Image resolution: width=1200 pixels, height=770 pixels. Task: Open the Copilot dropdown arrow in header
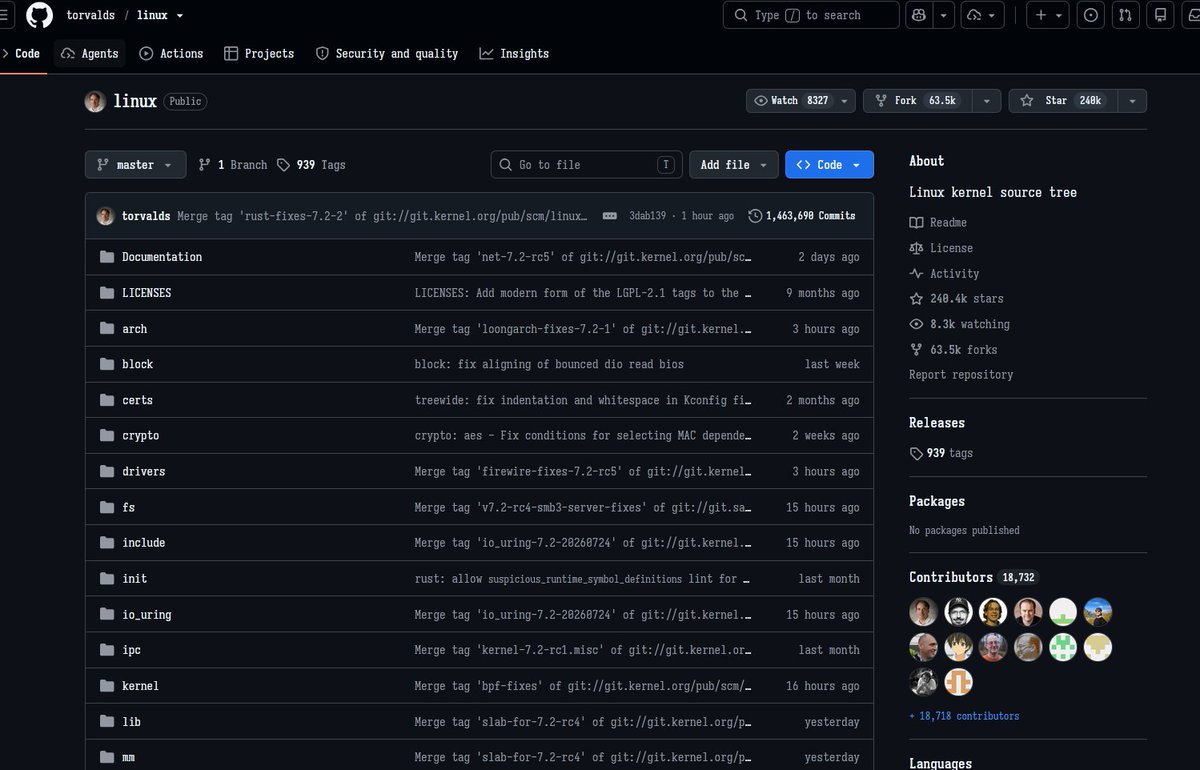click(x=944, y=15)
